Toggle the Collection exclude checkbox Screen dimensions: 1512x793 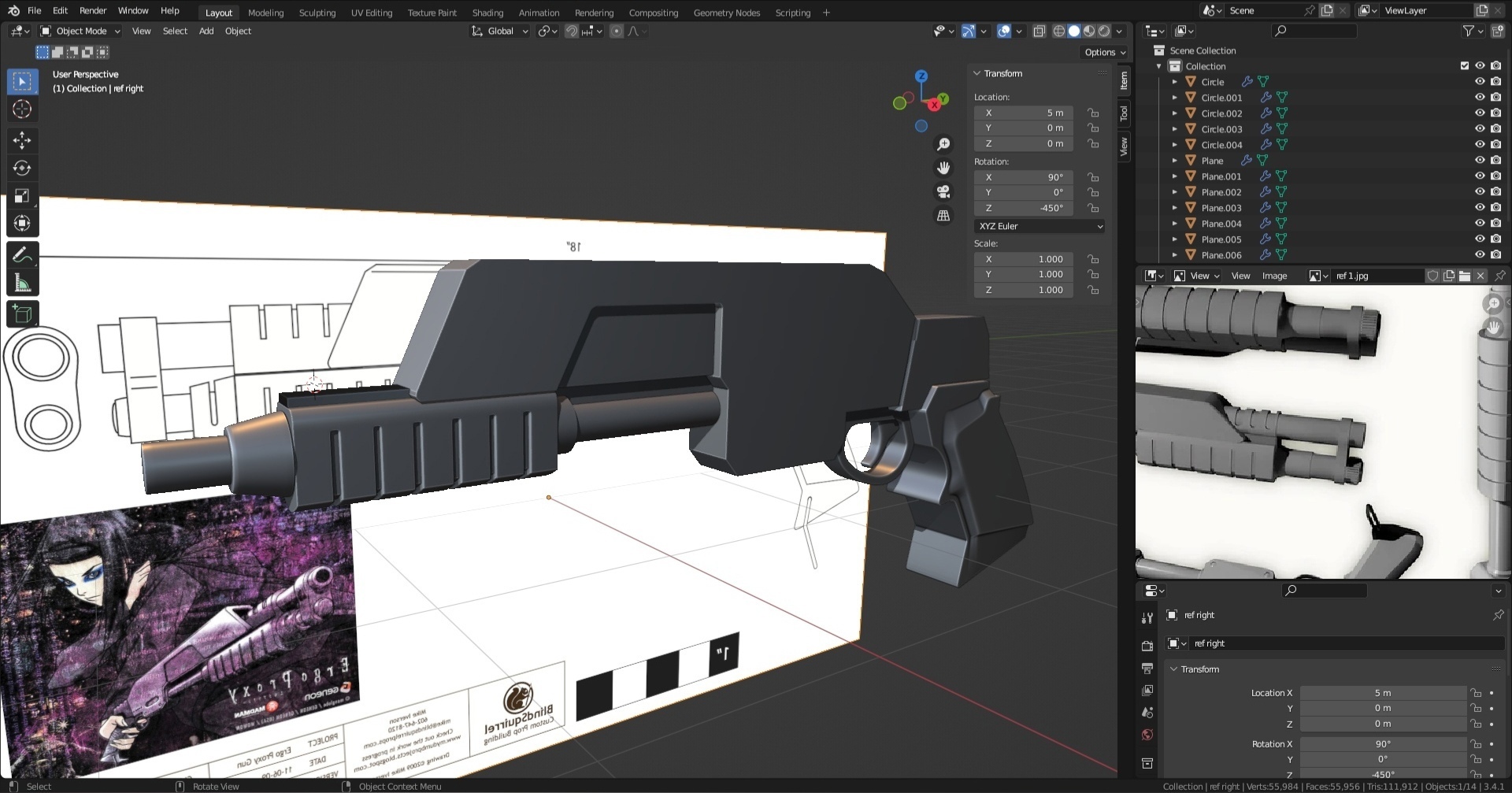click(x=1464, y=66)
